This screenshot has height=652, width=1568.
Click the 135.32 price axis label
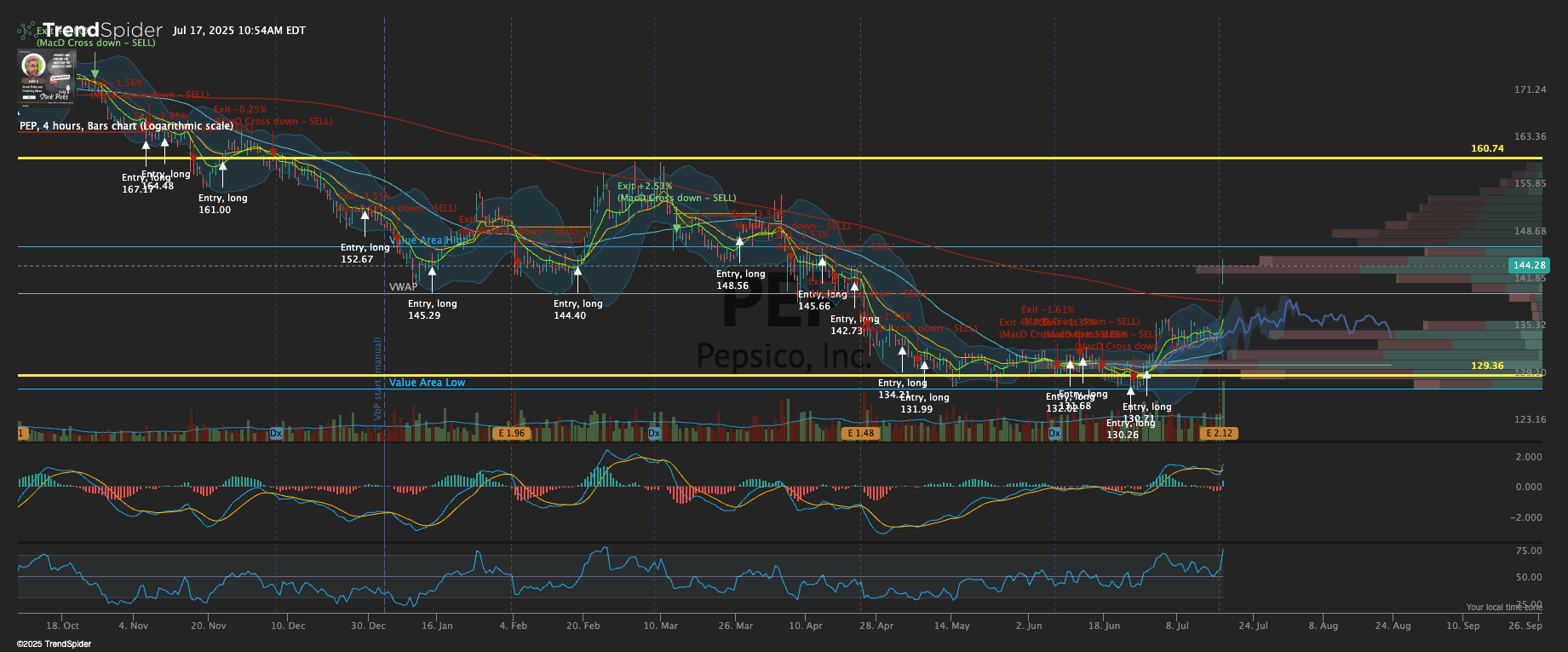tap(1530, 325)
